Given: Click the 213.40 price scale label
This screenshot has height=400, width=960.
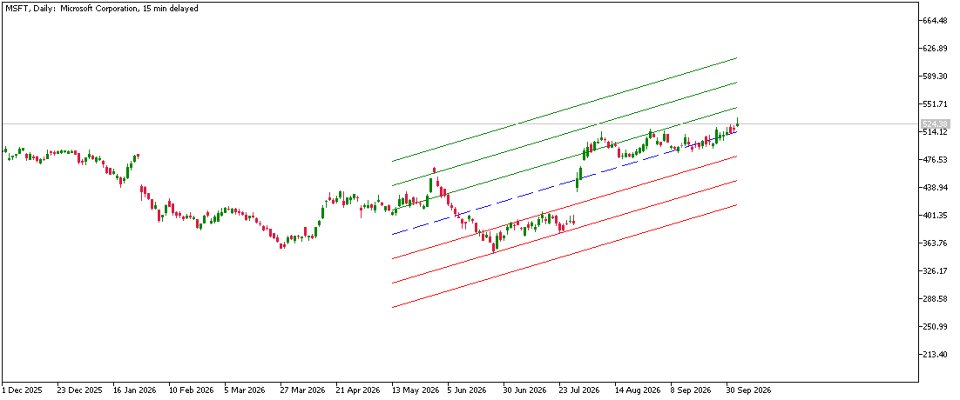Looking at the screenshot, I should (934, 355).
